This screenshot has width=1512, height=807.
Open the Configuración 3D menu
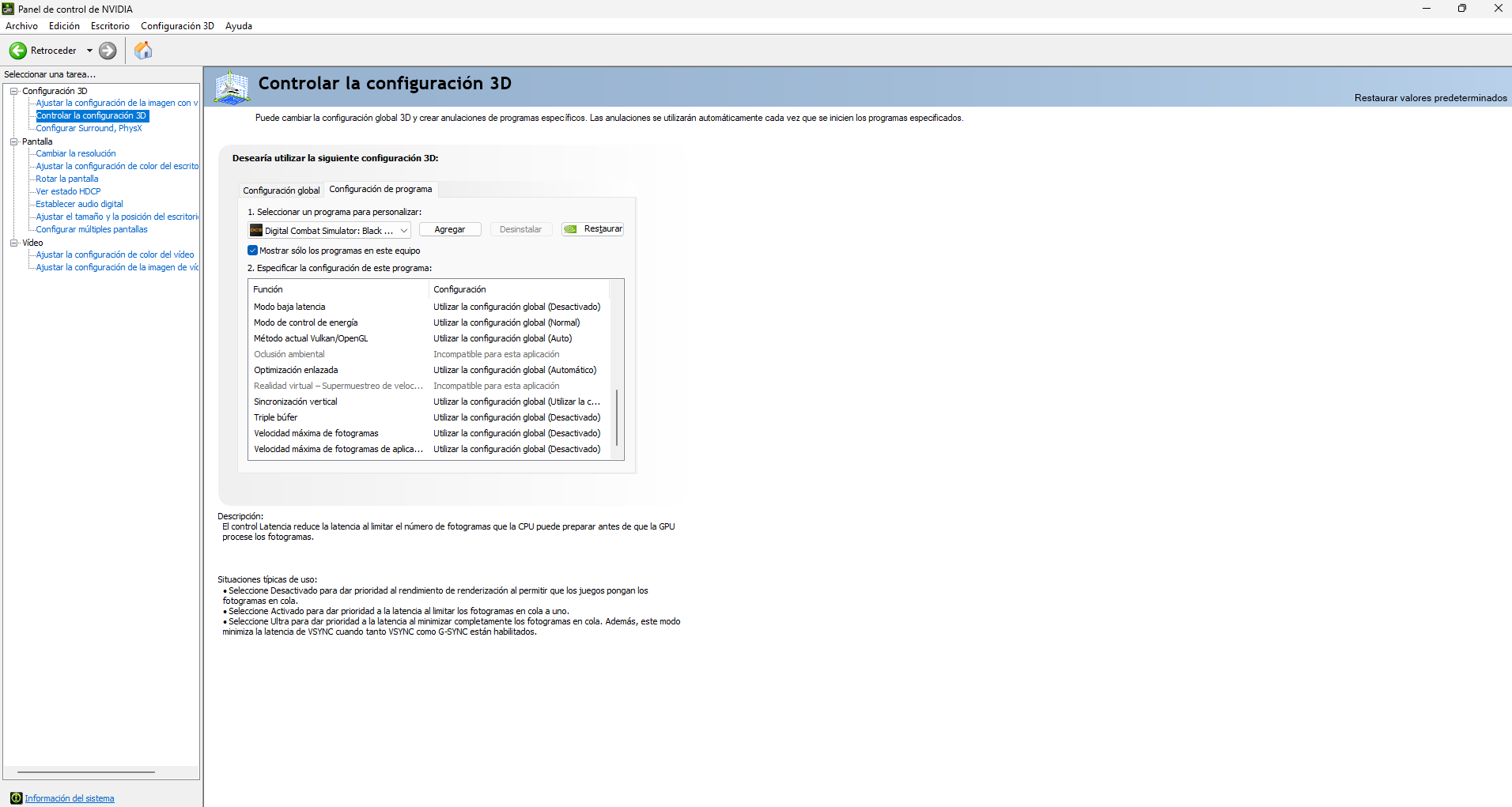177,26
